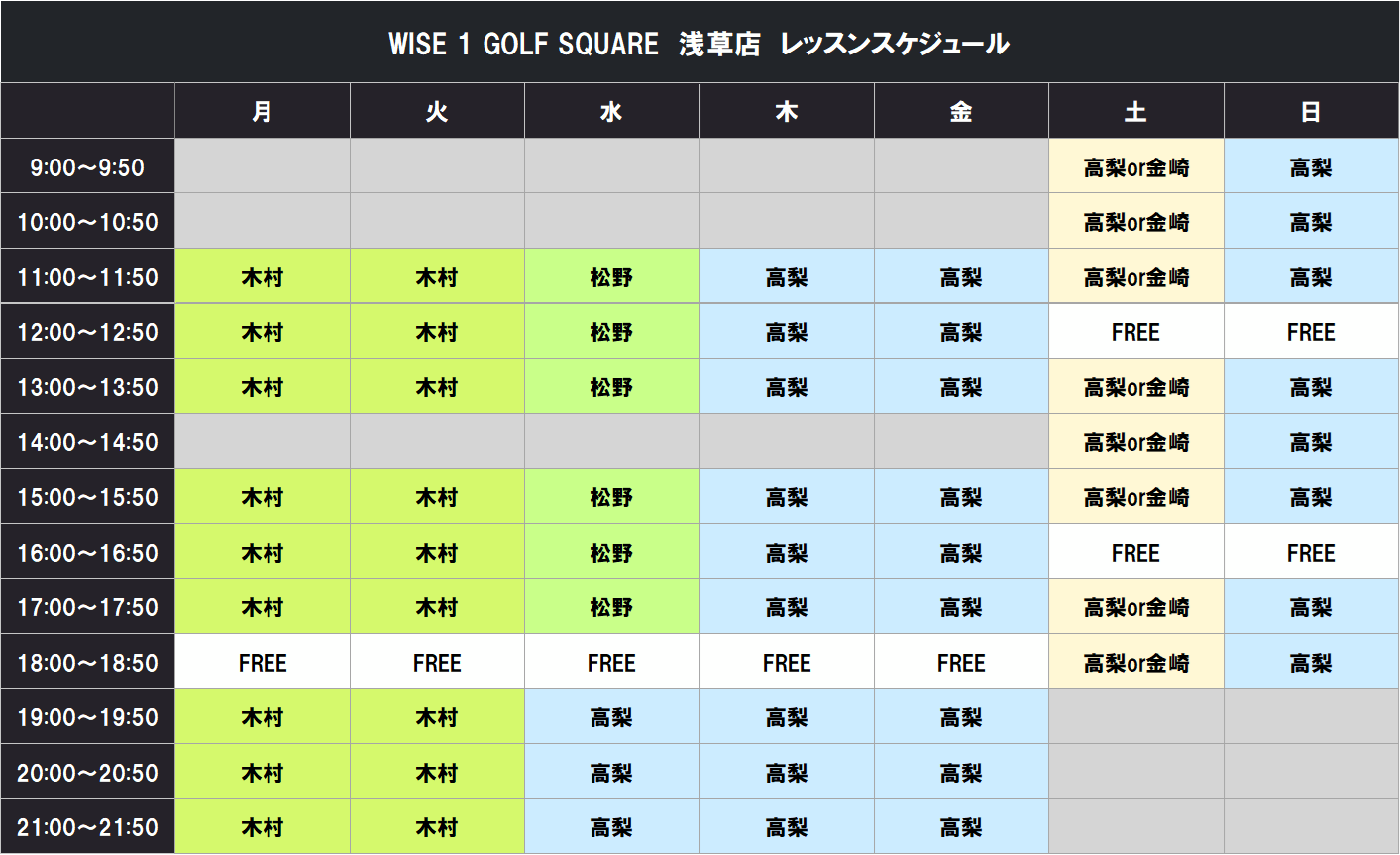Click the 13:00～13:50 time row label
1400x855 pixels.
[x=87, y=386]
